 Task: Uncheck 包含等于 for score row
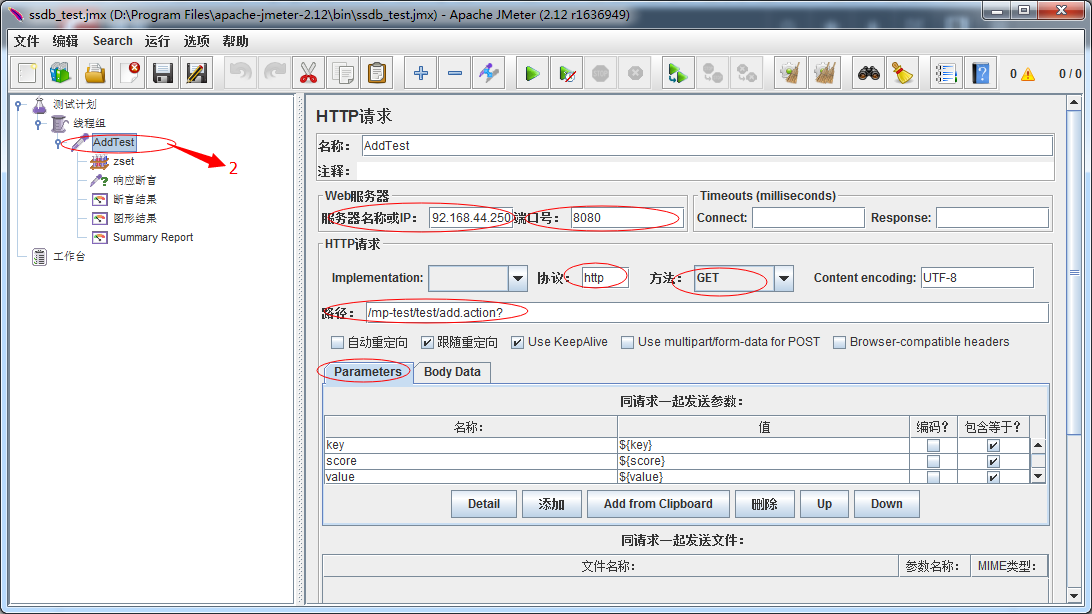click(x=993, y=462)
